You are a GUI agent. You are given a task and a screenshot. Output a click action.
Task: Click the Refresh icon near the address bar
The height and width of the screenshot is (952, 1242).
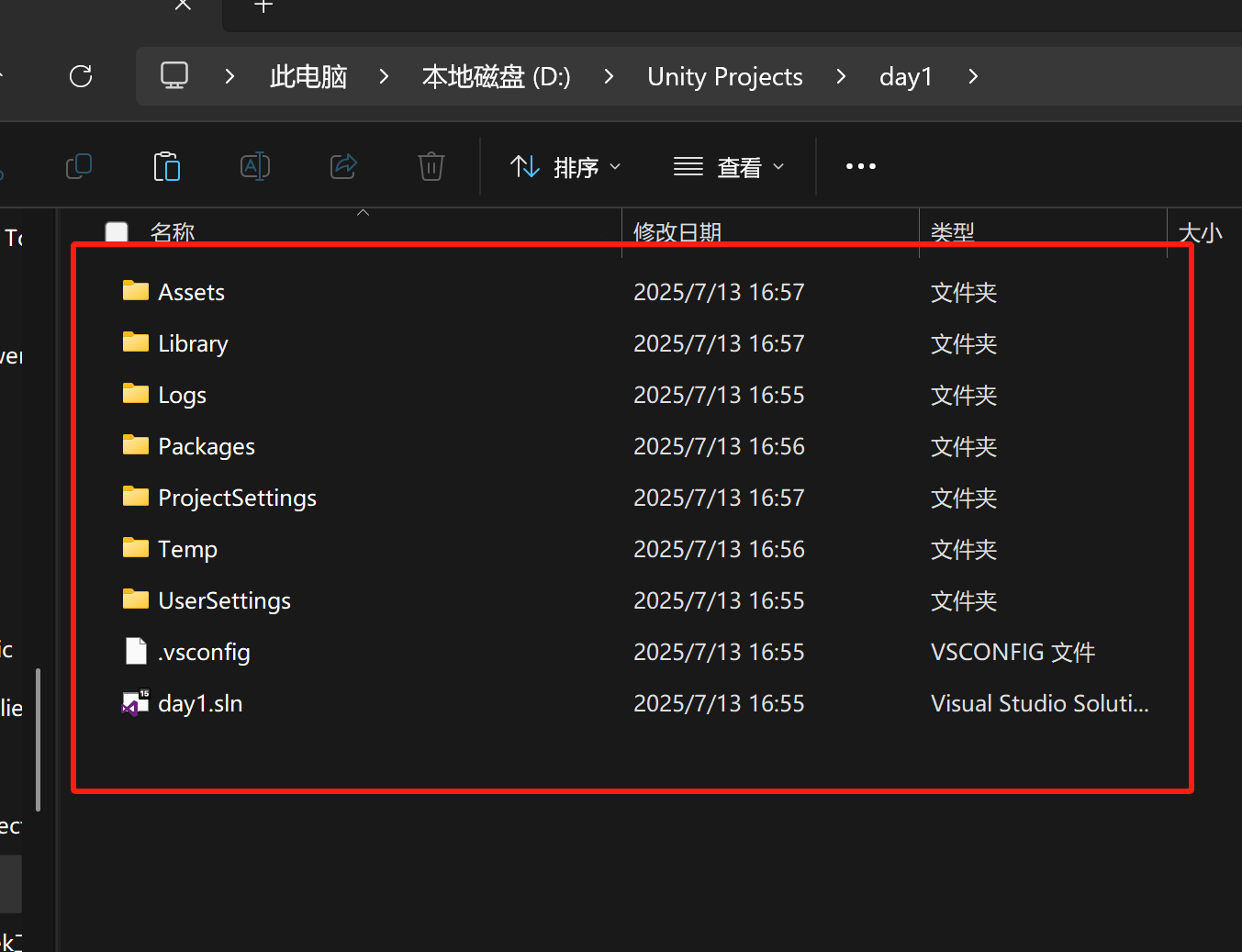point(81,76)
